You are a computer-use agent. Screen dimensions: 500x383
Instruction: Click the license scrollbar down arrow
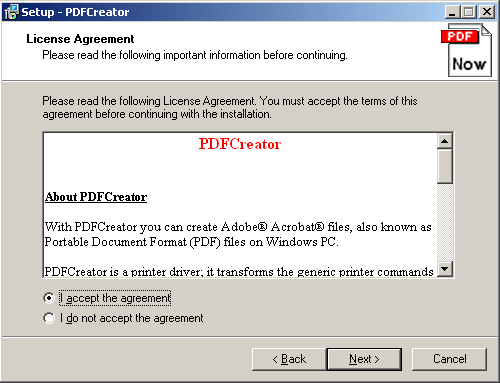444,269
